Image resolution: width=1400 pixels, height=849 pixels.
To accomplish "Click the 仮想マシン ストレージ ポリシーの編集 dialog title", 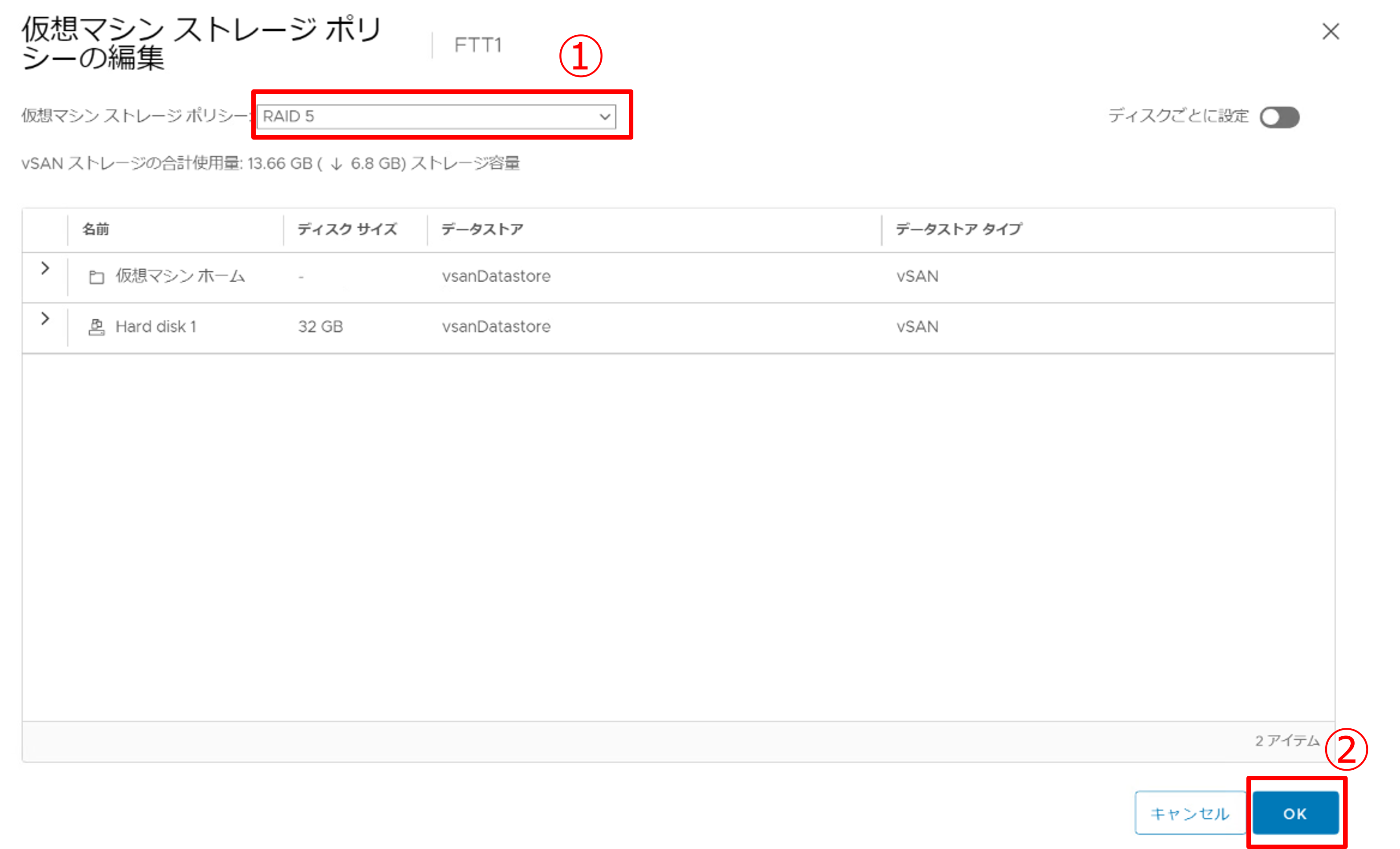I will click(202, 43).
